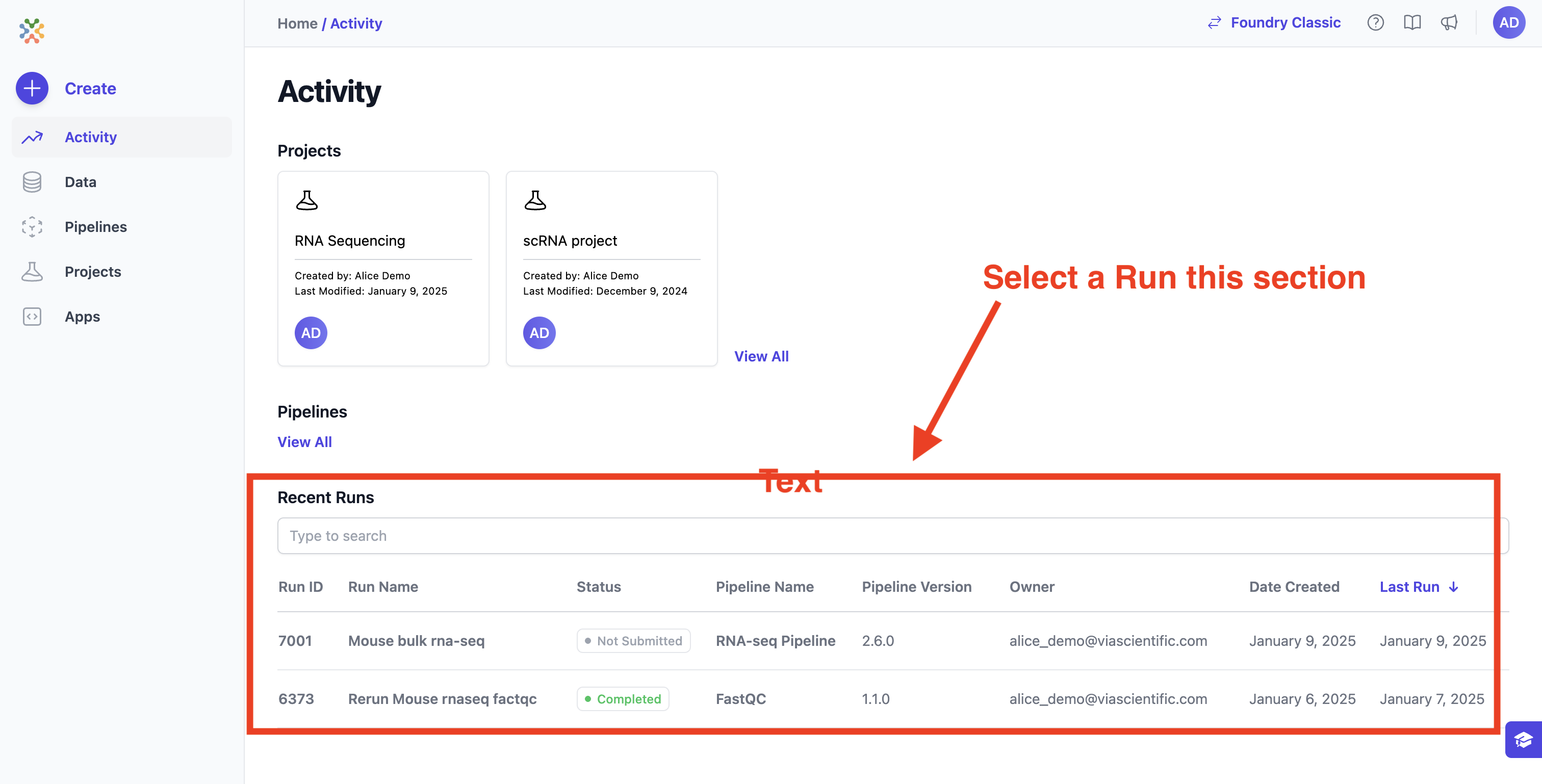
Task: Click the graduation cap tutorial icon
Action: click(1523, 740)
